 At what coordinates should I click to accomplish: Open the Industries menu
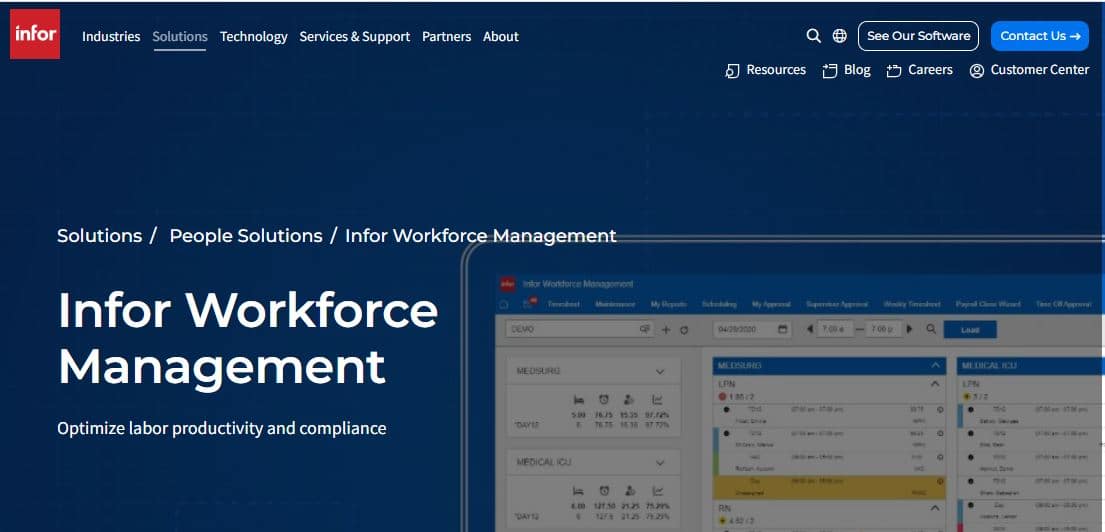(111, 37)
